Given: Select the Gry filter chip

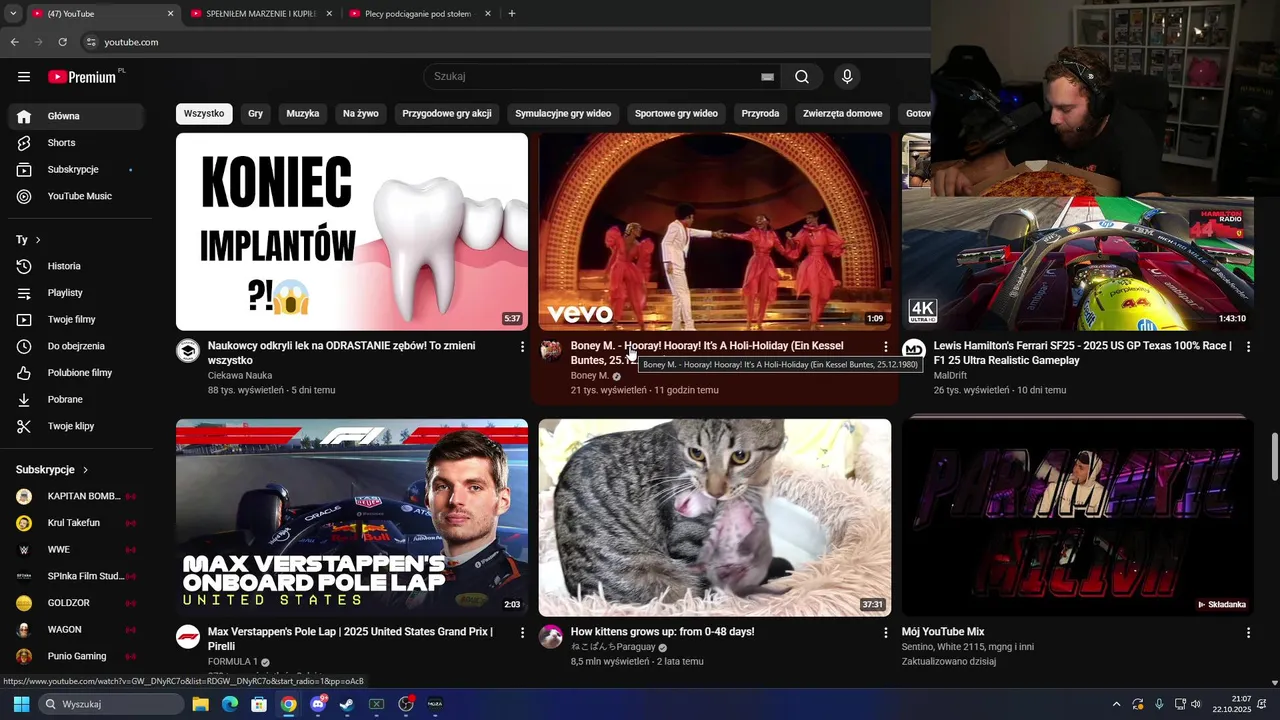Looking at the screenshot, I should point(255,114).
